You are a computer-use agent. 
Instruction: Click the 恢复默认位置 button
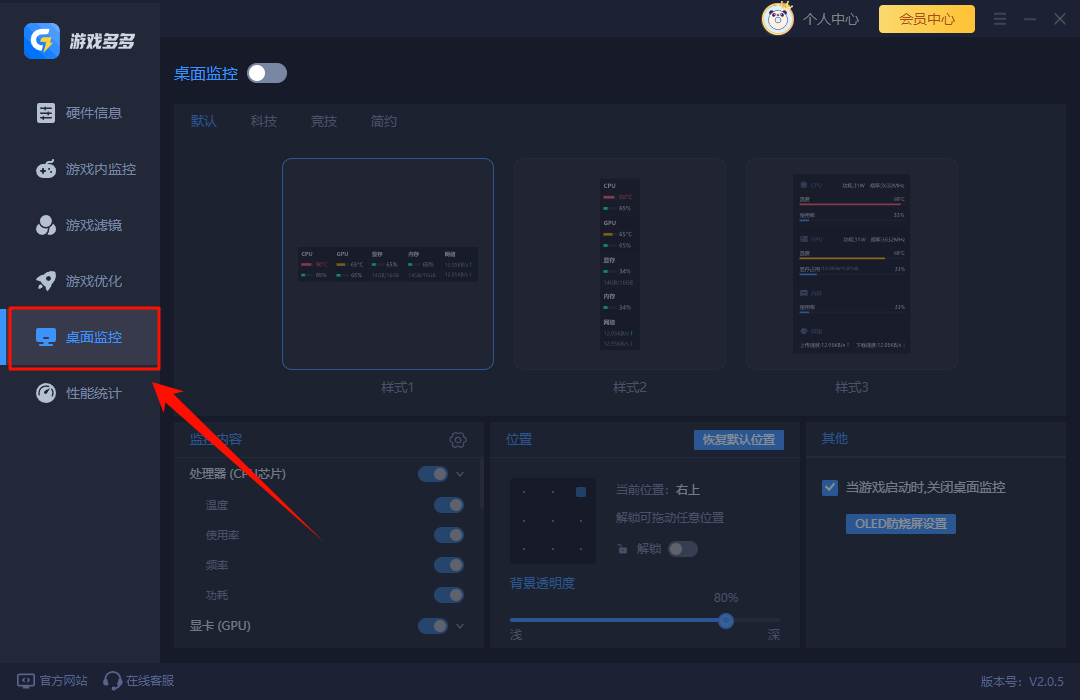[x=739, y=440]
